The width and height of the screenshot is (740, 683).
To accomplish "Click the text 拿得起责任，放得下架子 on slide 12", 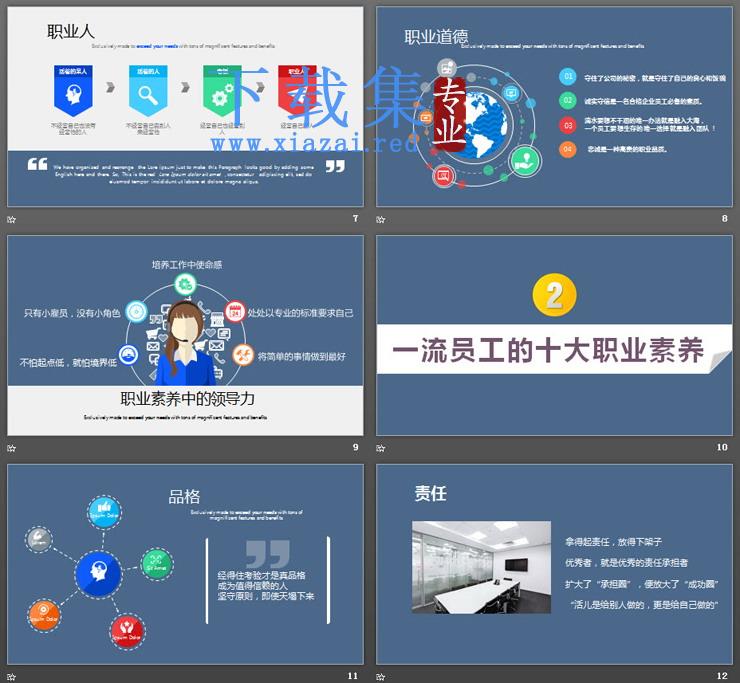I will click(x=614, y=541).
